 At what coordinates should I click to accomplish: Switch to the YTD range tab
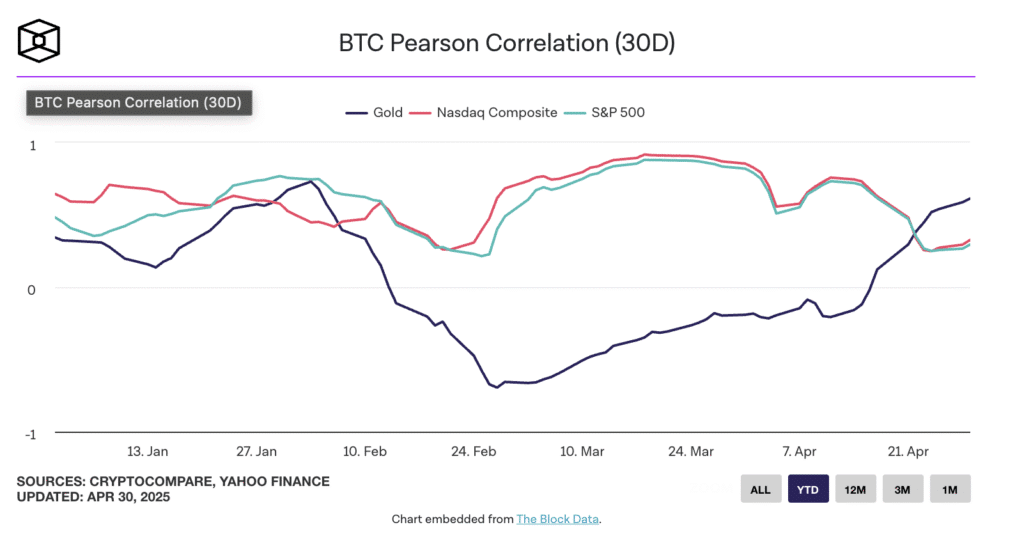[x=808, y=489]
